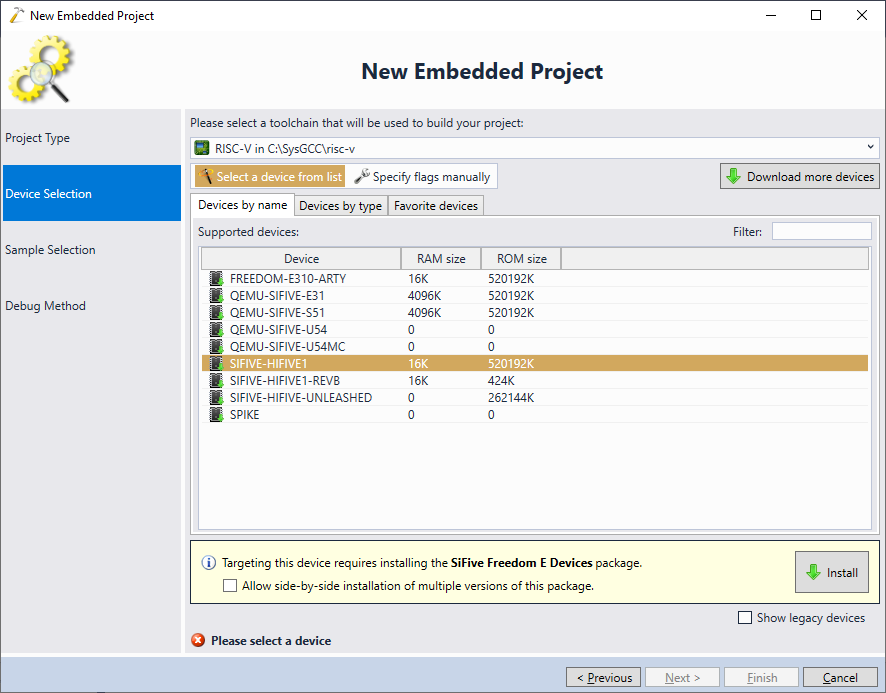Enable side-by-side installation of multiple versions
Viewport: 886px width, 693px height.
[230, 586]
